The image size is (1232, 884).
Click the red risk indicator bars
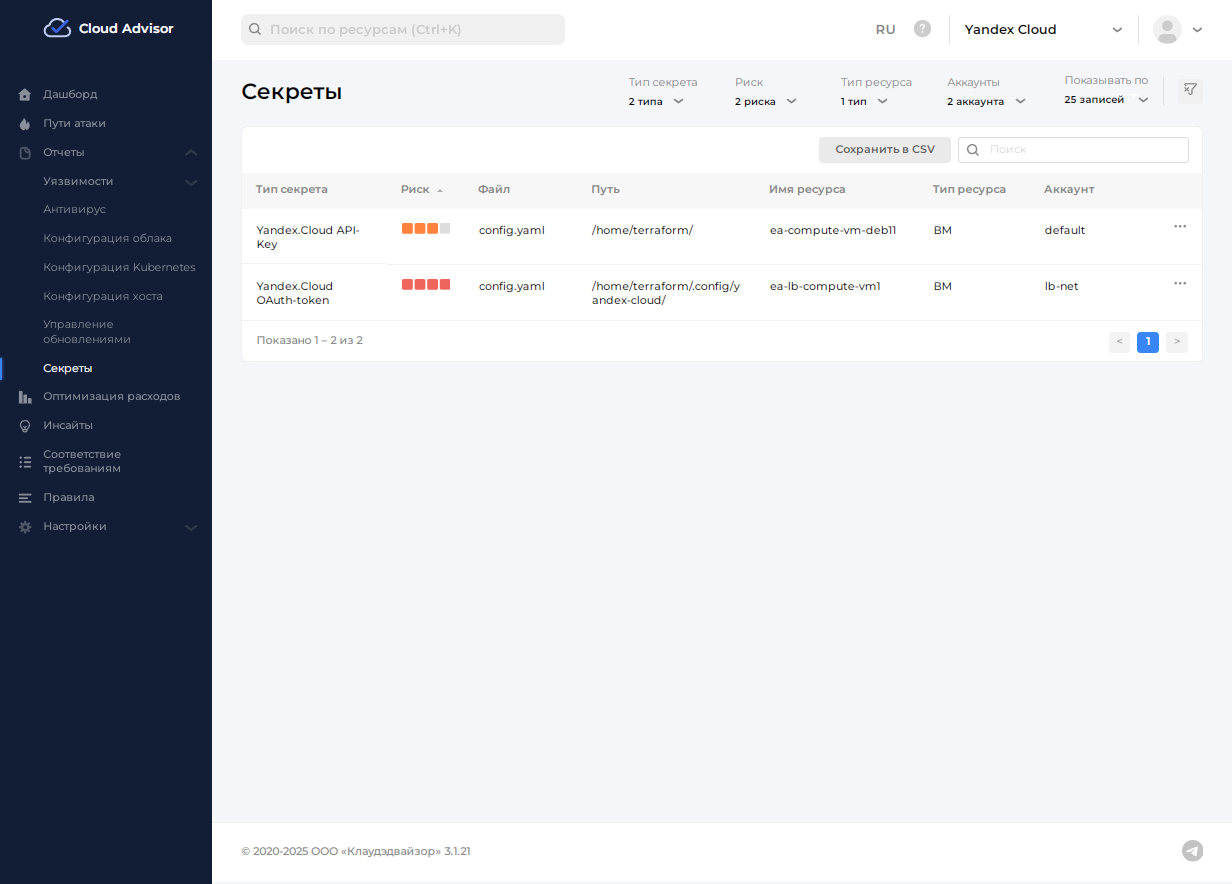pos(426,285)
